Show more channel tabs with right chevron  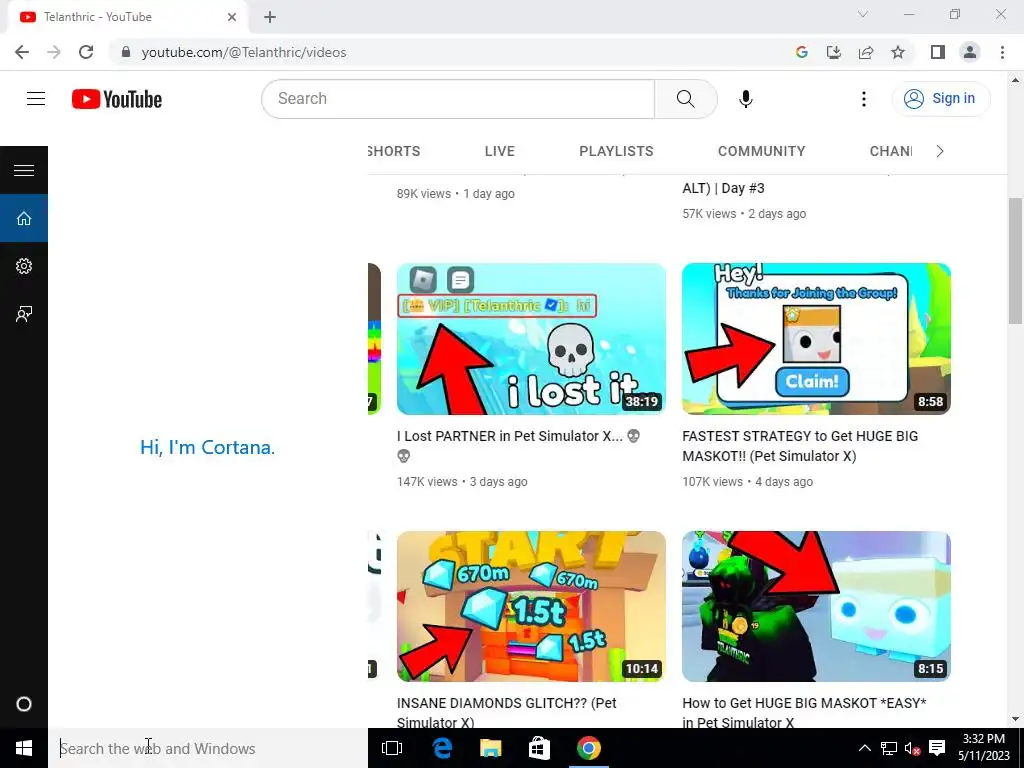click(x=940, y=151)
